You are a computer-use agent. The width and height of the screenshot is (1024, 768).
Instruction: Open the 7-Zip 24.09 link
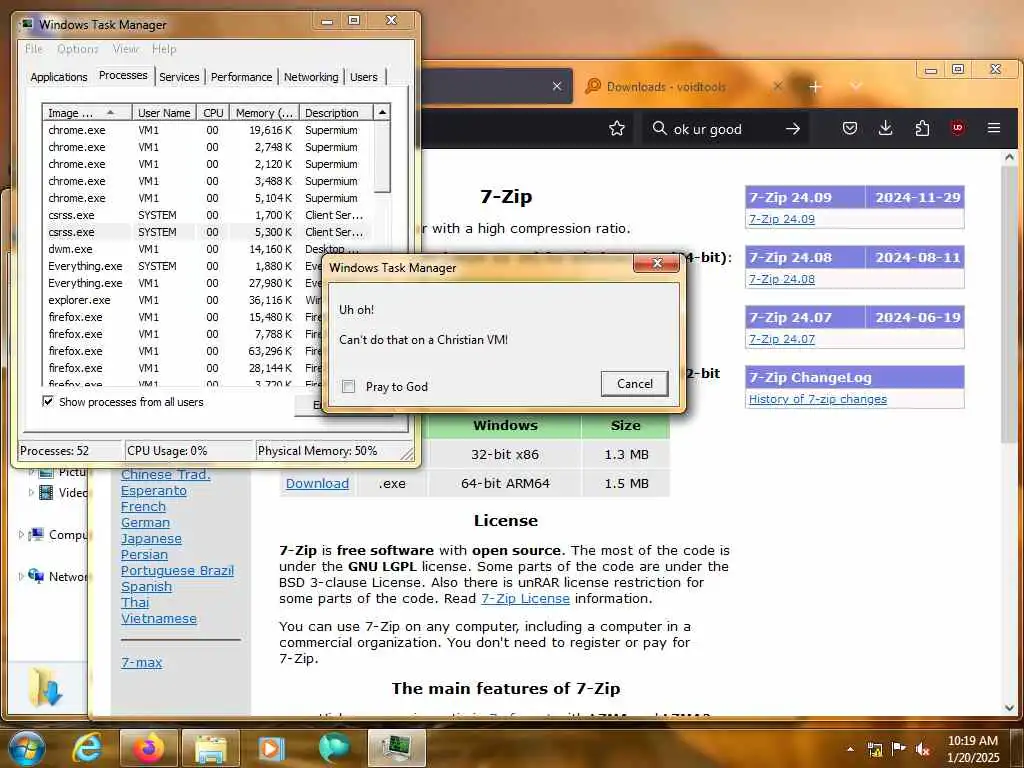pyautogui.click(x=782, y=219)
